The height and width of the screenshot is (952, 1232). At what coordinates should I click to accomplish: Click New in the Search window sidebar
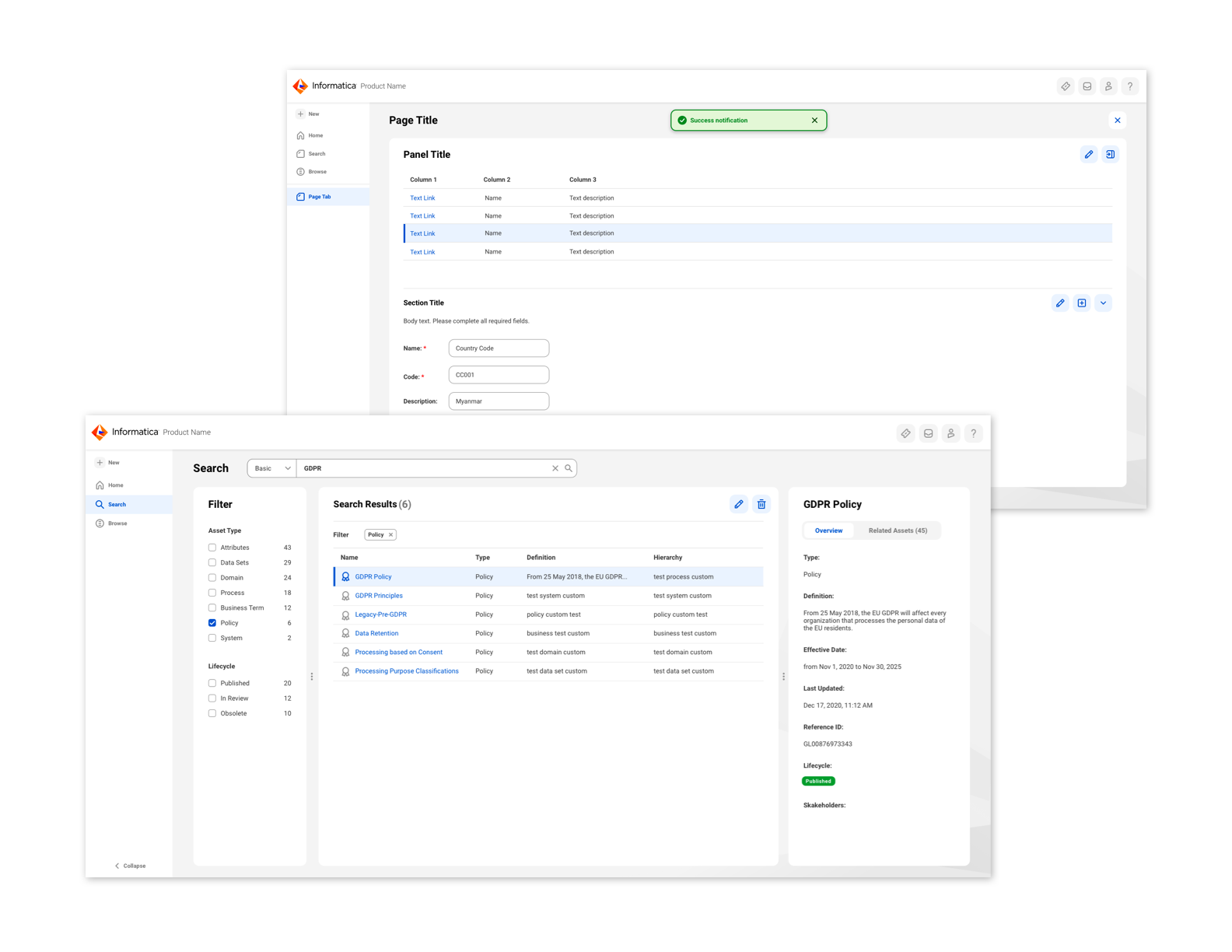pyautogui.click(x=108, y=463)
